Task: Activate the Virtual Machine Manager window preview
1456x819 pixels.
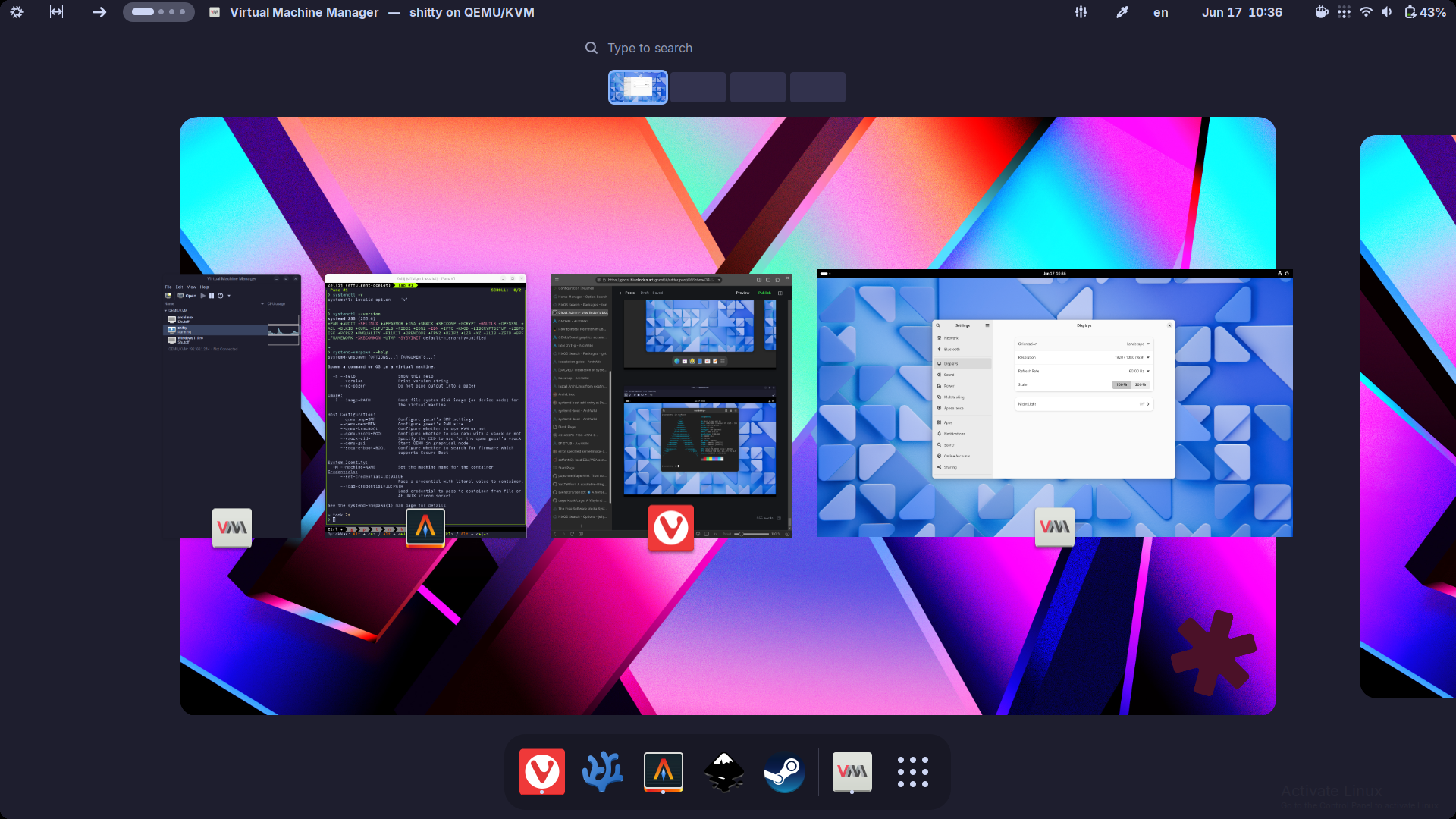Action: tap(232, 406)
